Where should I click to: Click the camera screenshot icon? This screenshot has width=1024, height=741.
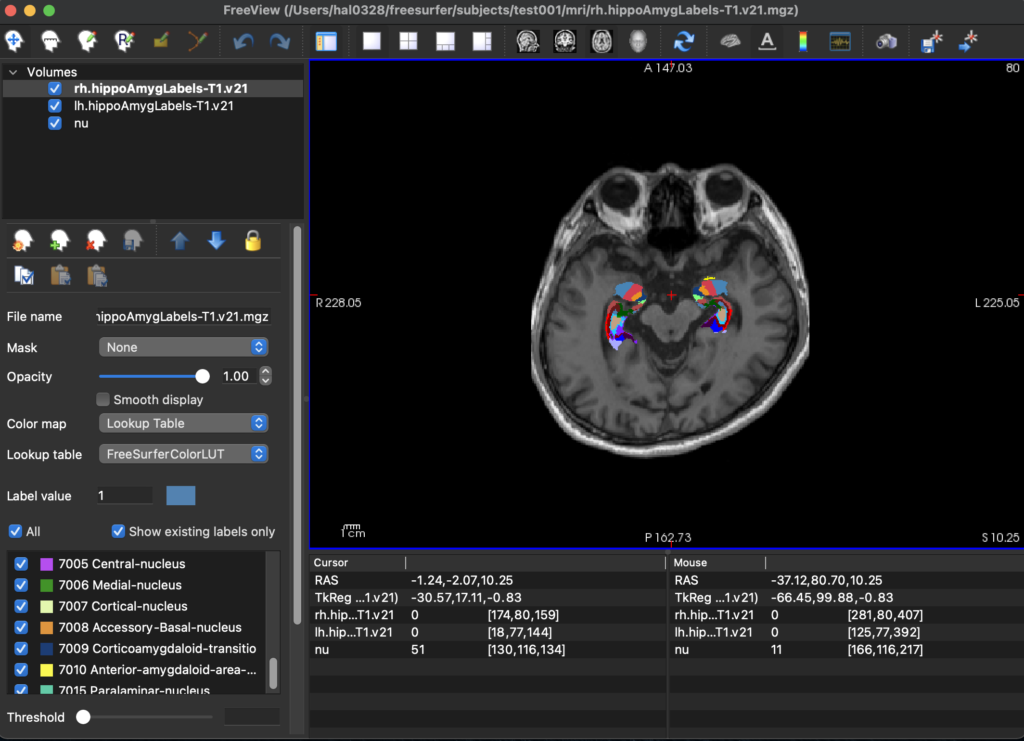point(886,41)
